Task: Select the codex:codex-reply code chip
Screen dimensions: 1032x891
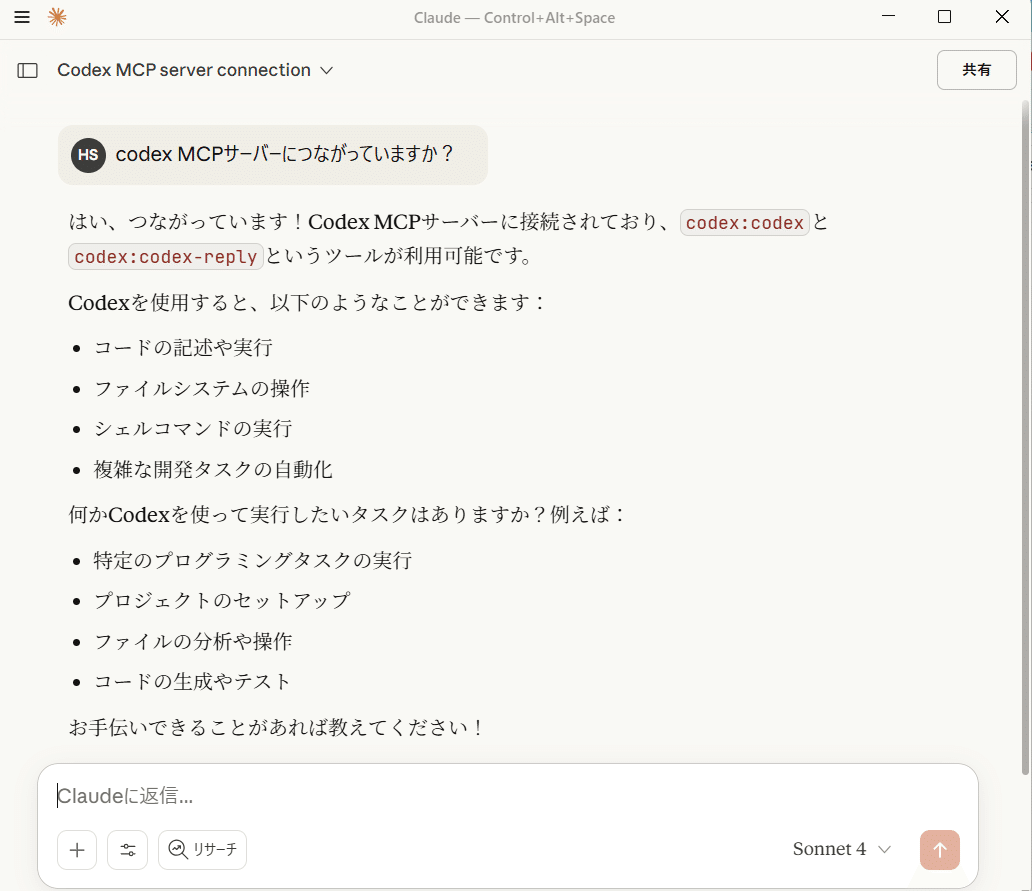Action: (165, 257)
